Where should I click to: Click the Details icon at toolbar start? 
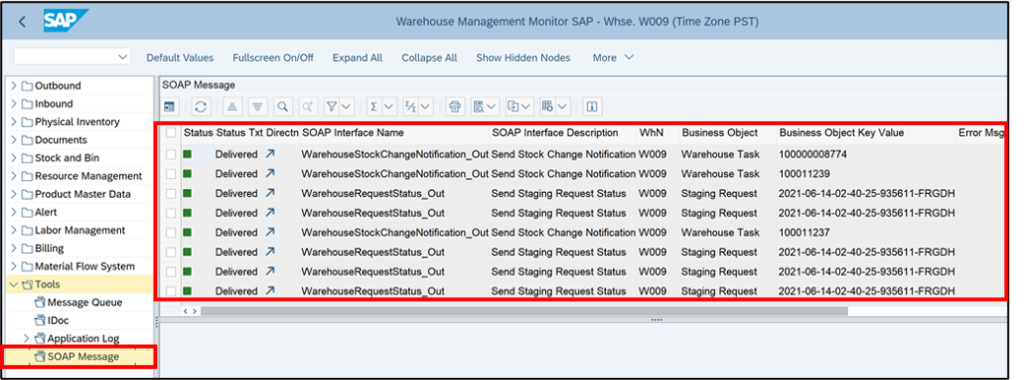pyautogui.click(x=169, y=106)
